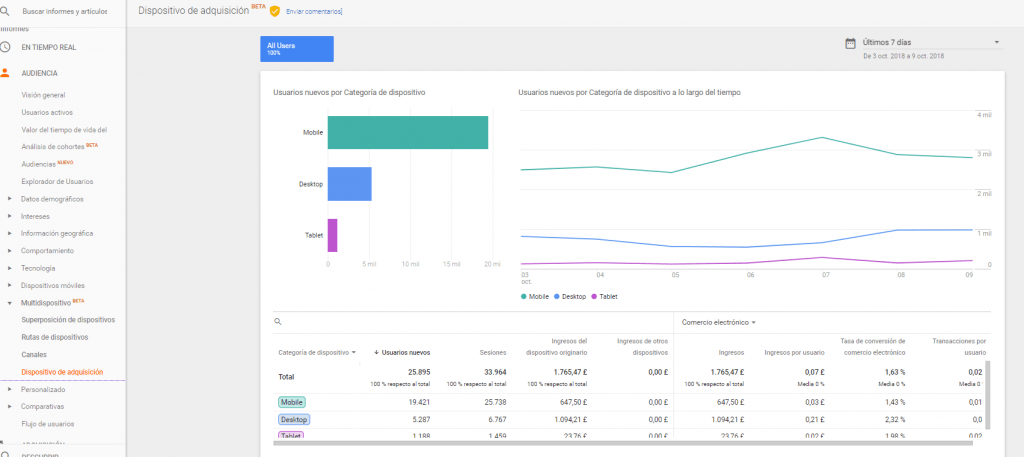Click Ingresos del dispositivo originario header
This screenshot has height=457, width=1024.
556,347
